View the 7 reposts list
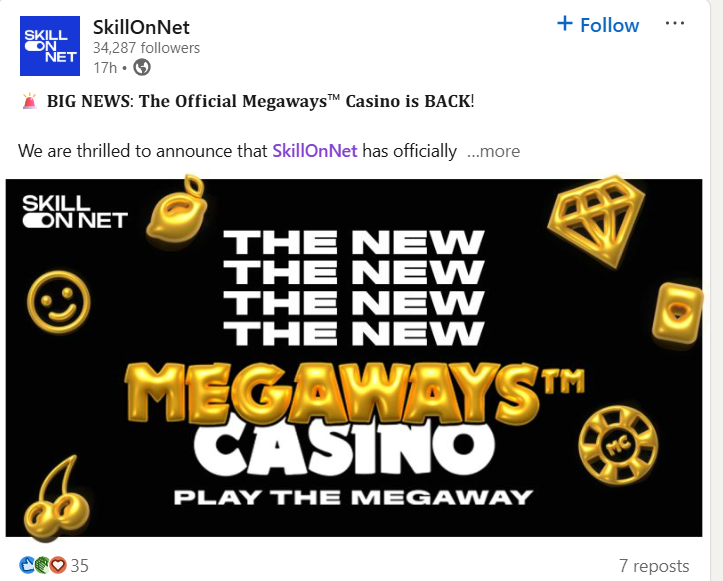The height and width of the screenshot is (581, 723). [x=654, y=565]
